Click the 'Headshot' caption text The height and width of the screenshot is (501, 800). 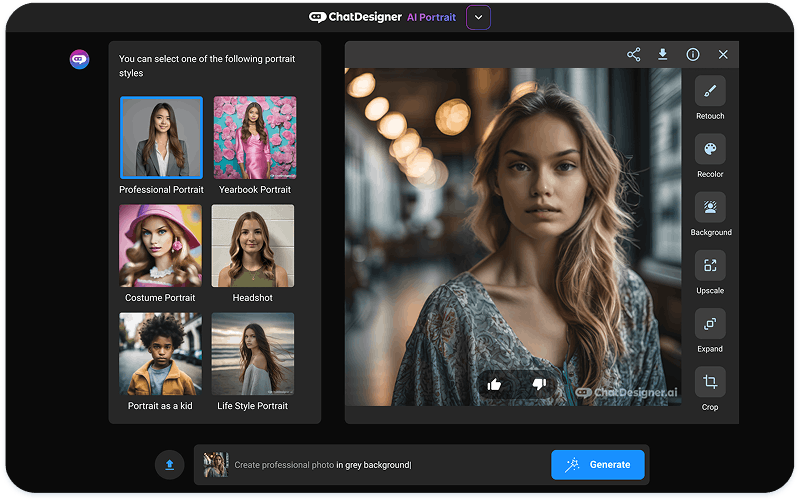click(253, 297)
